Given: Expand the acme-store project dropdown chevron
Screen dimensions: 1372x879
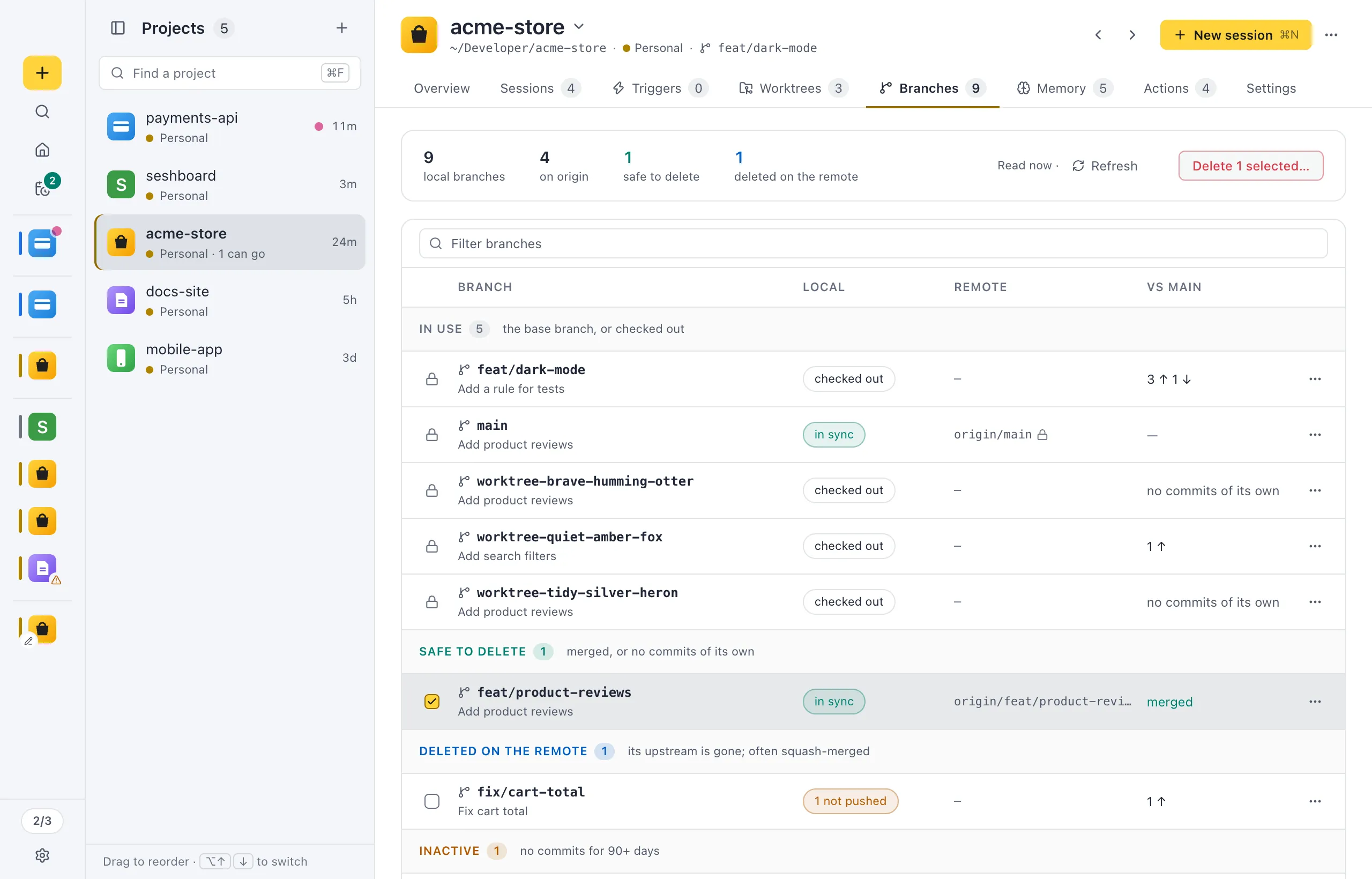Looking at the screenshot, I should click(579, 27).
